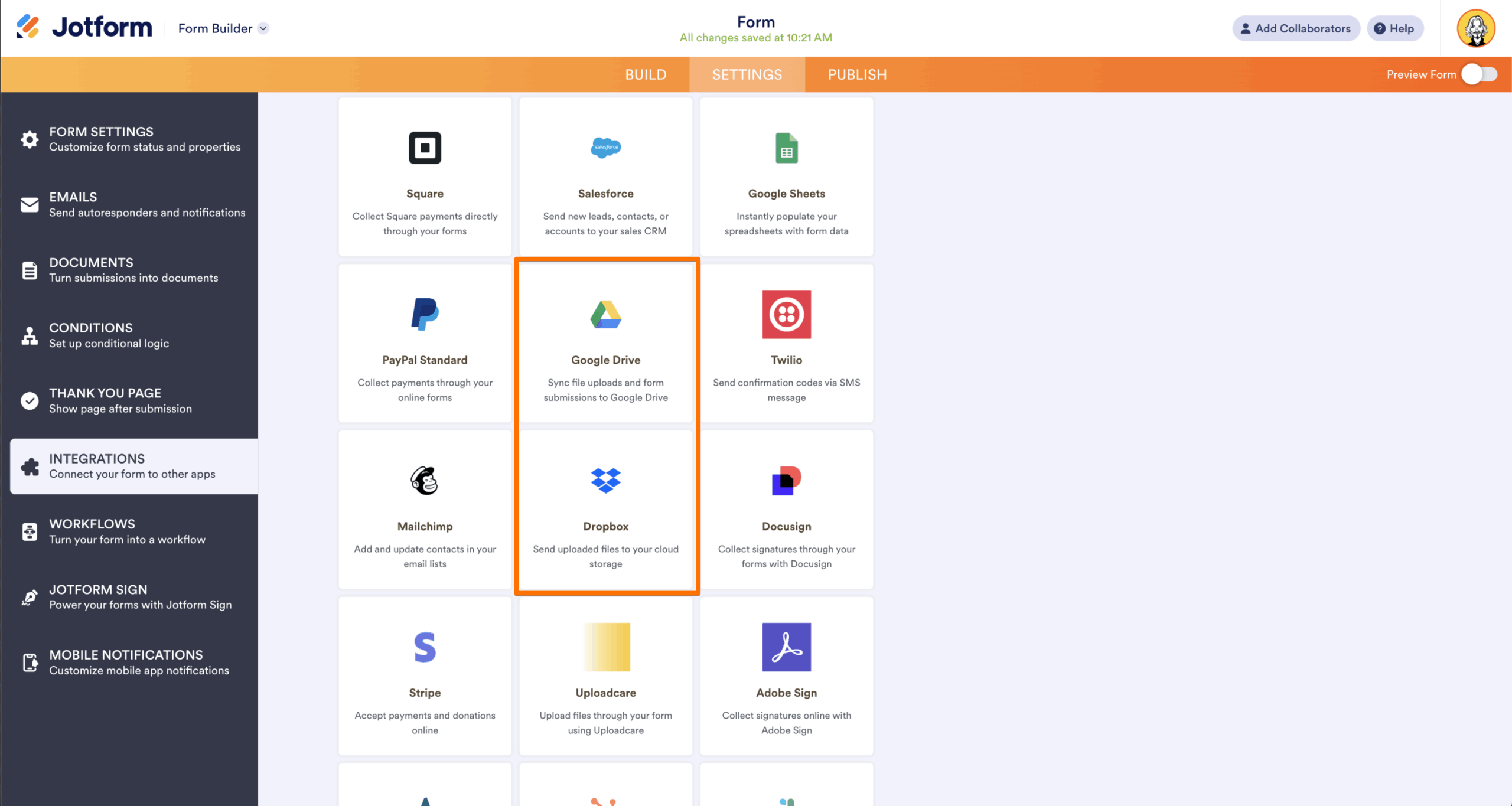Open your profile avatar menu
Viewport: 1512px width, 806px height.
click(1475, 28)
